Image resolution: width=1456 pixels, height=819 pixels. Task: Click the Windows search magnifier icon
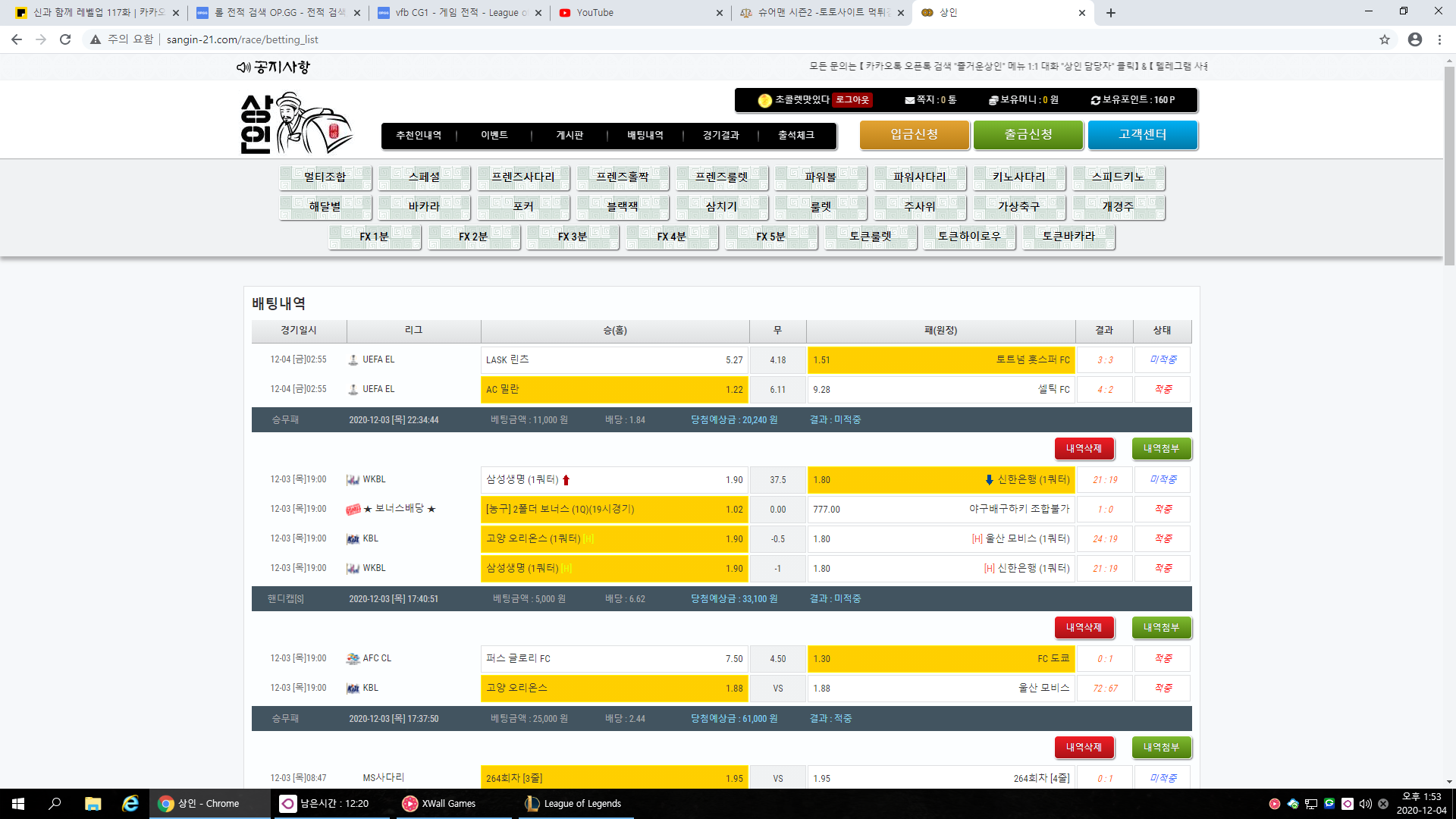(55, 803)
